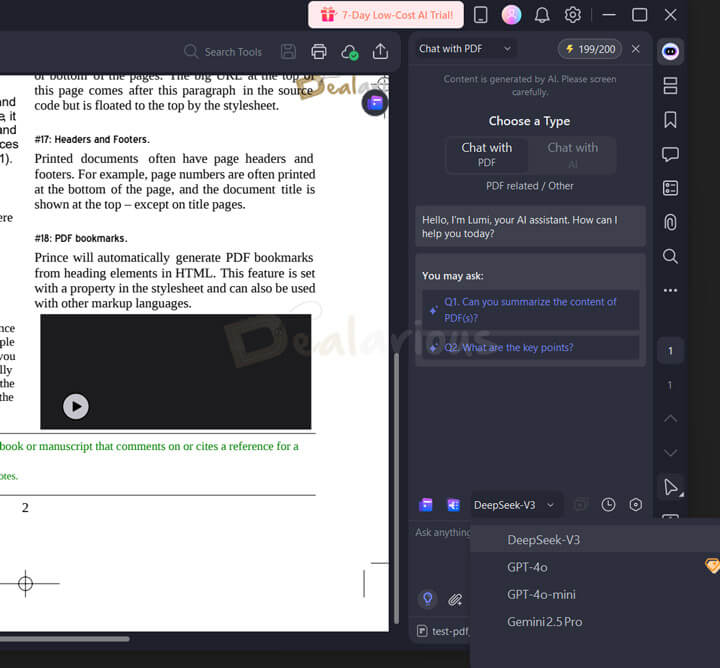Go to next page with down chevron
The image size is (720, 668).
670,453
